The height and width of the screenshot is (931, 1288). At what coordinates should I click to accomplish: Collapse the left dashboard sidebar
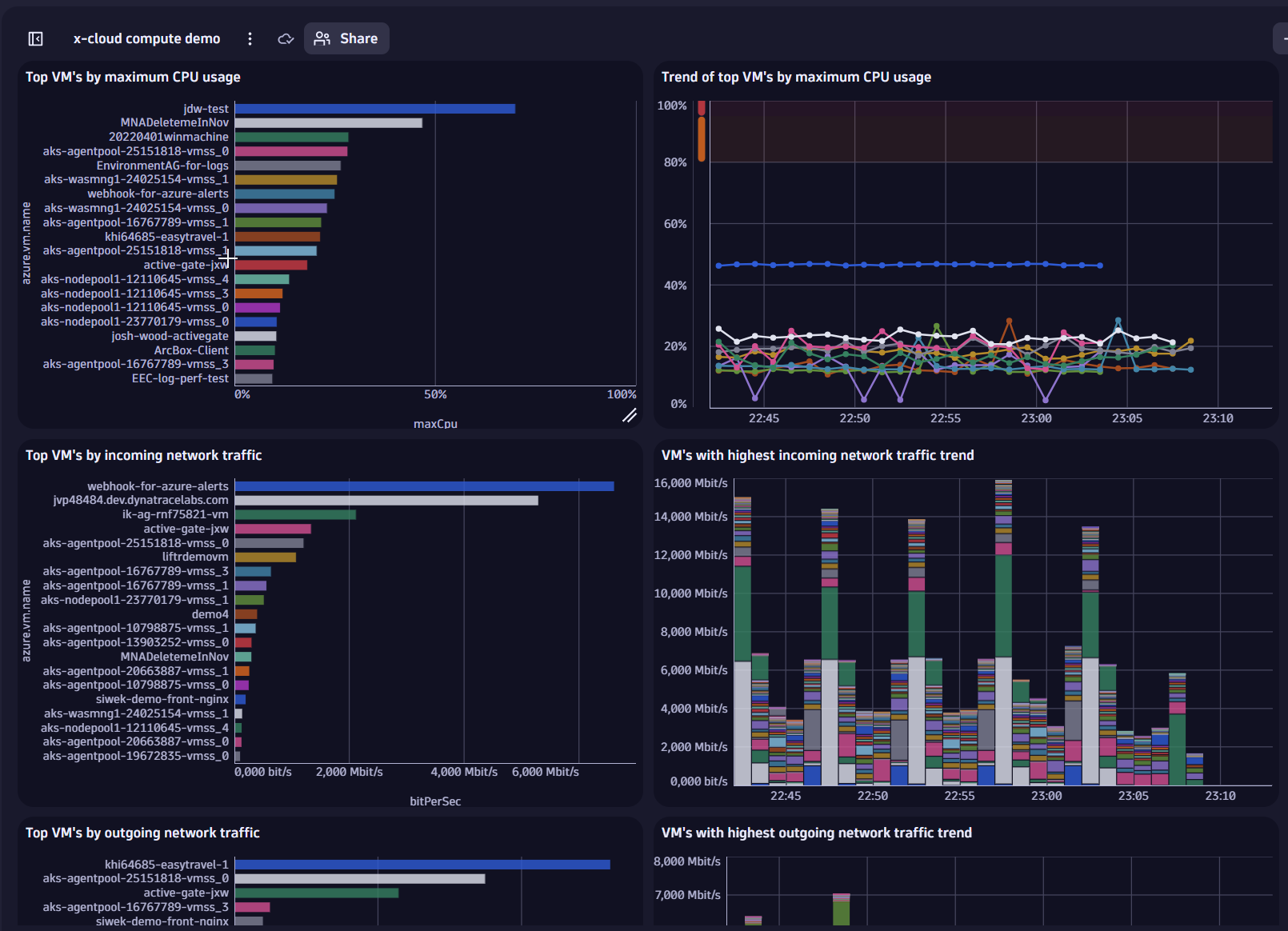pos(35,38)
